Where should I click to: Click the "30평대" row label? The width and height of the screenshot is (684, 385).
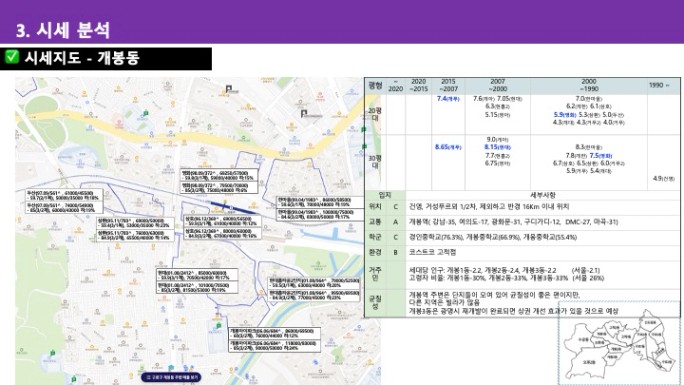pyautogui.click(x=375, y=162)
